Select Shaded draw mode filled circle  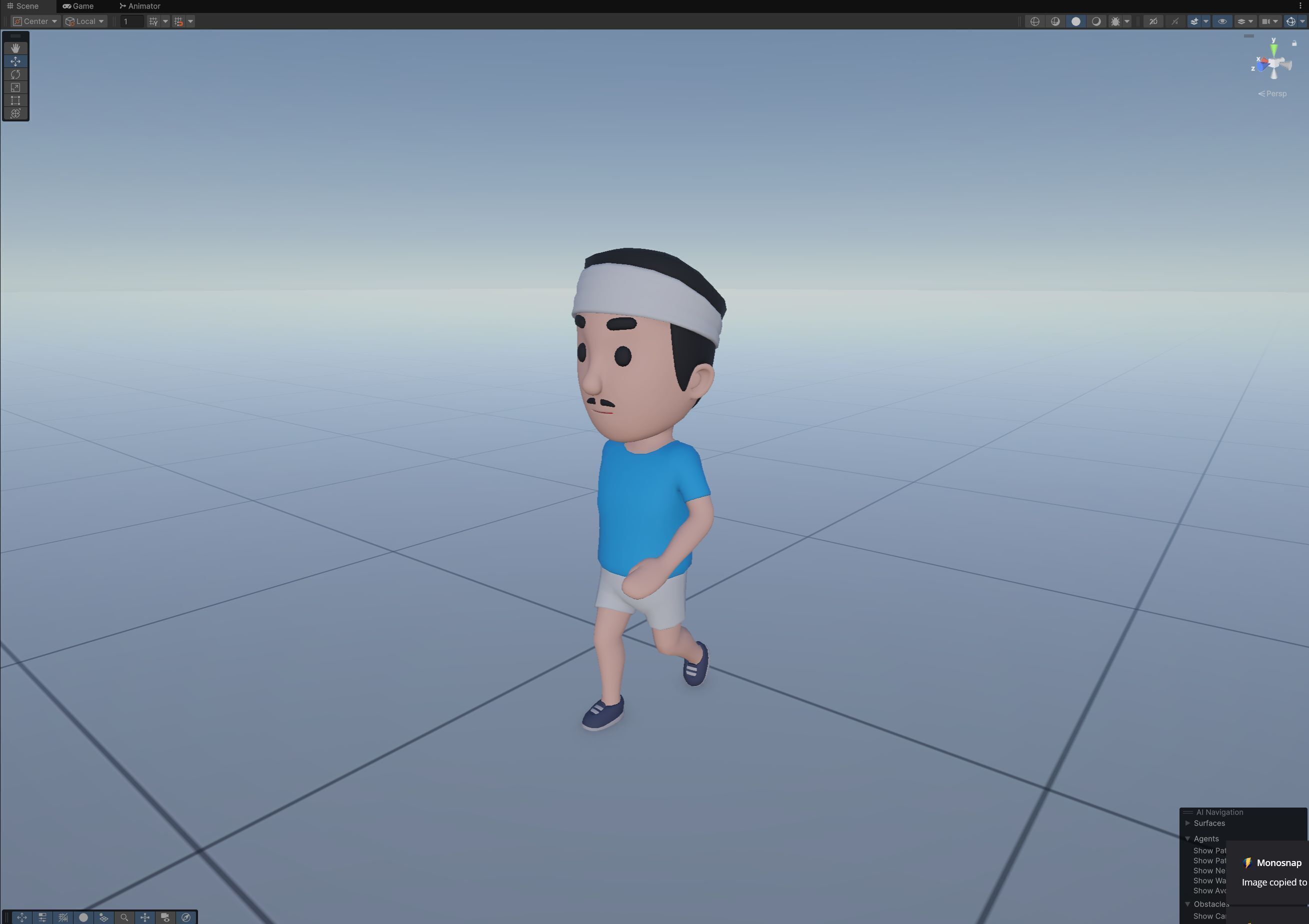[1076, 21]
